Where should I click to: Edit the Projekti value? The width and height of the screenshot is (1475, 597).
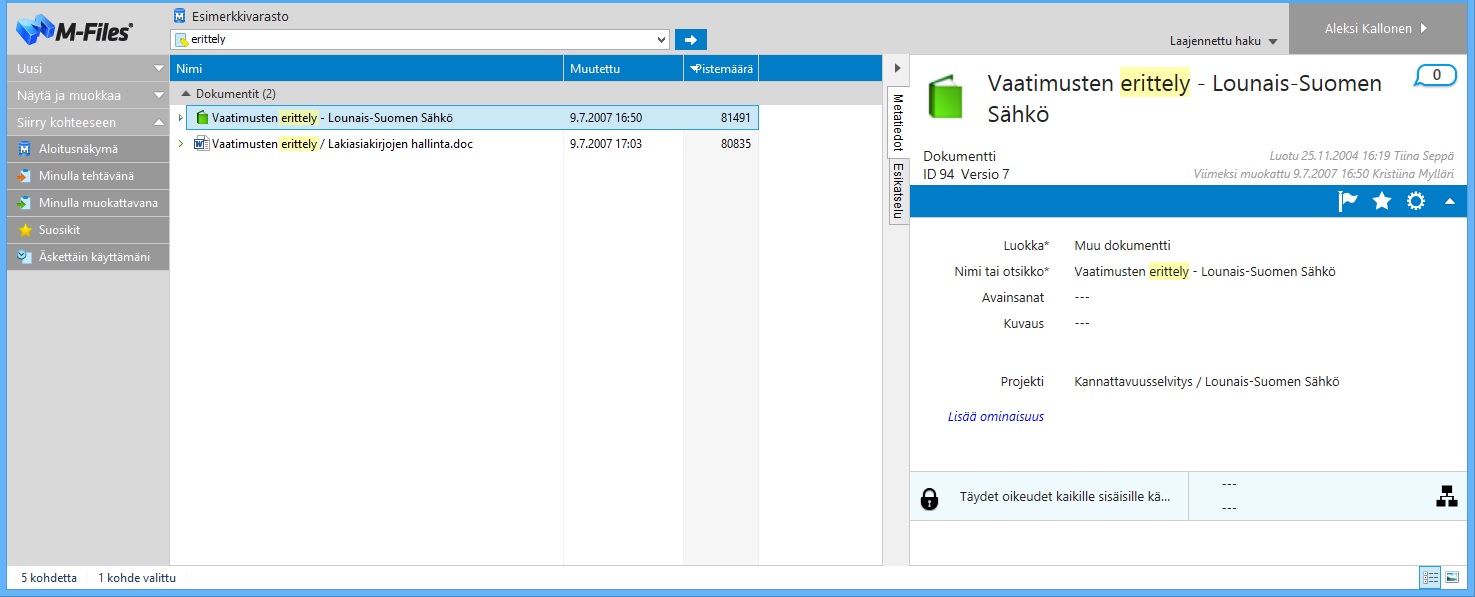coord(1207,381)
